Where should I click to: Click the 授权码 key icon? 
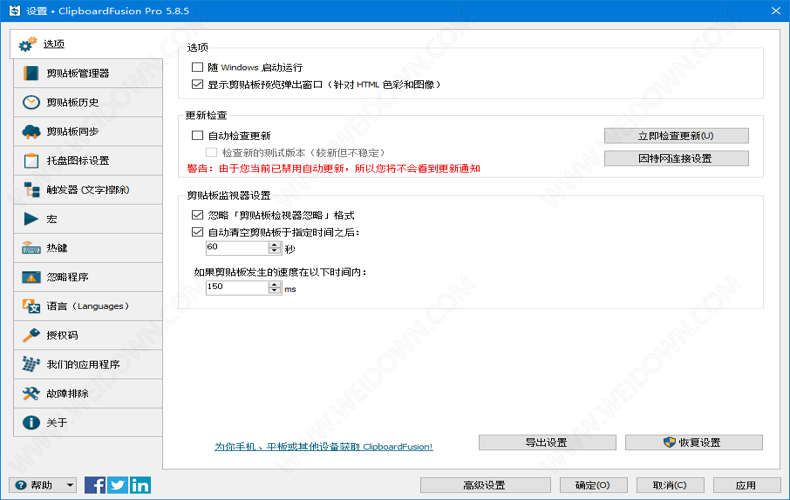coord(31,335)
